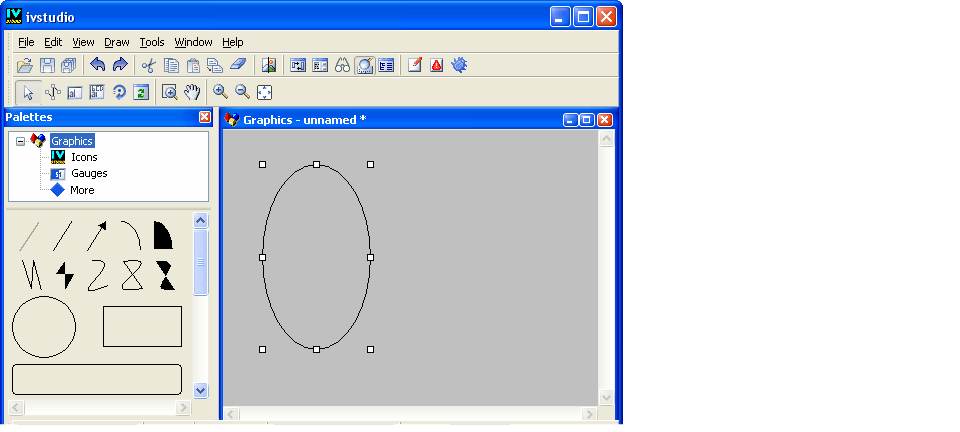
Task: Click the binoculars find icon
Action: [x=342, y=65]
